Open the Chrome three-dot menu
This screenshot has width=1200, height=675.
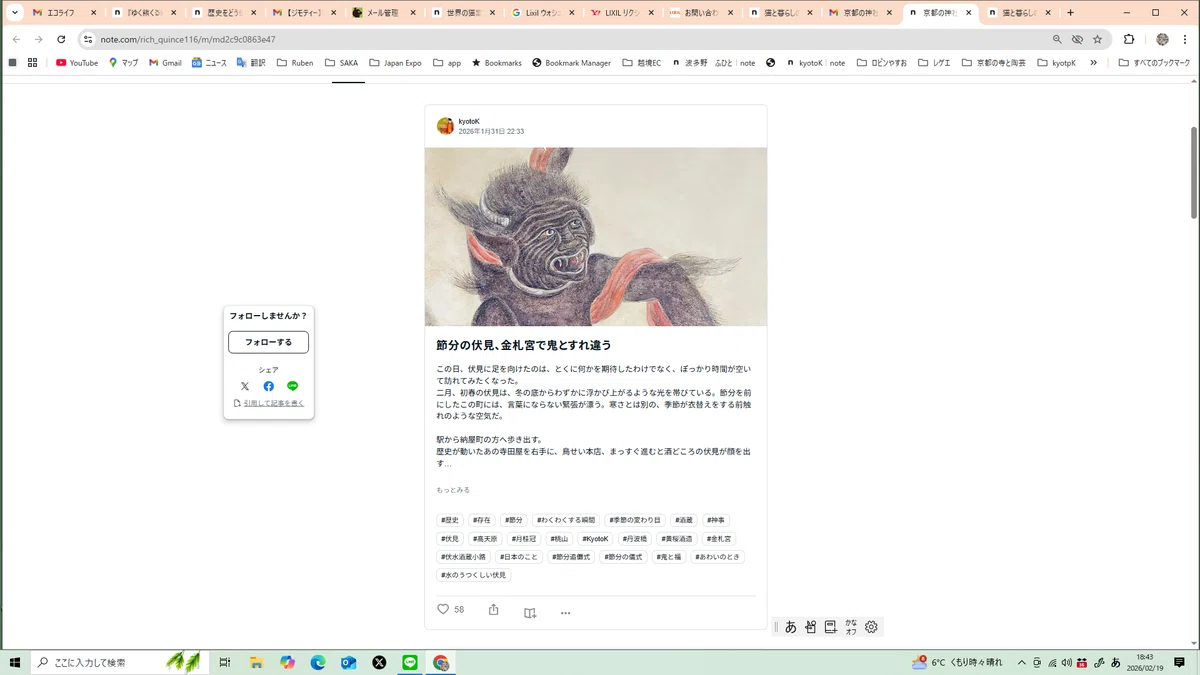click(1185, 39)
